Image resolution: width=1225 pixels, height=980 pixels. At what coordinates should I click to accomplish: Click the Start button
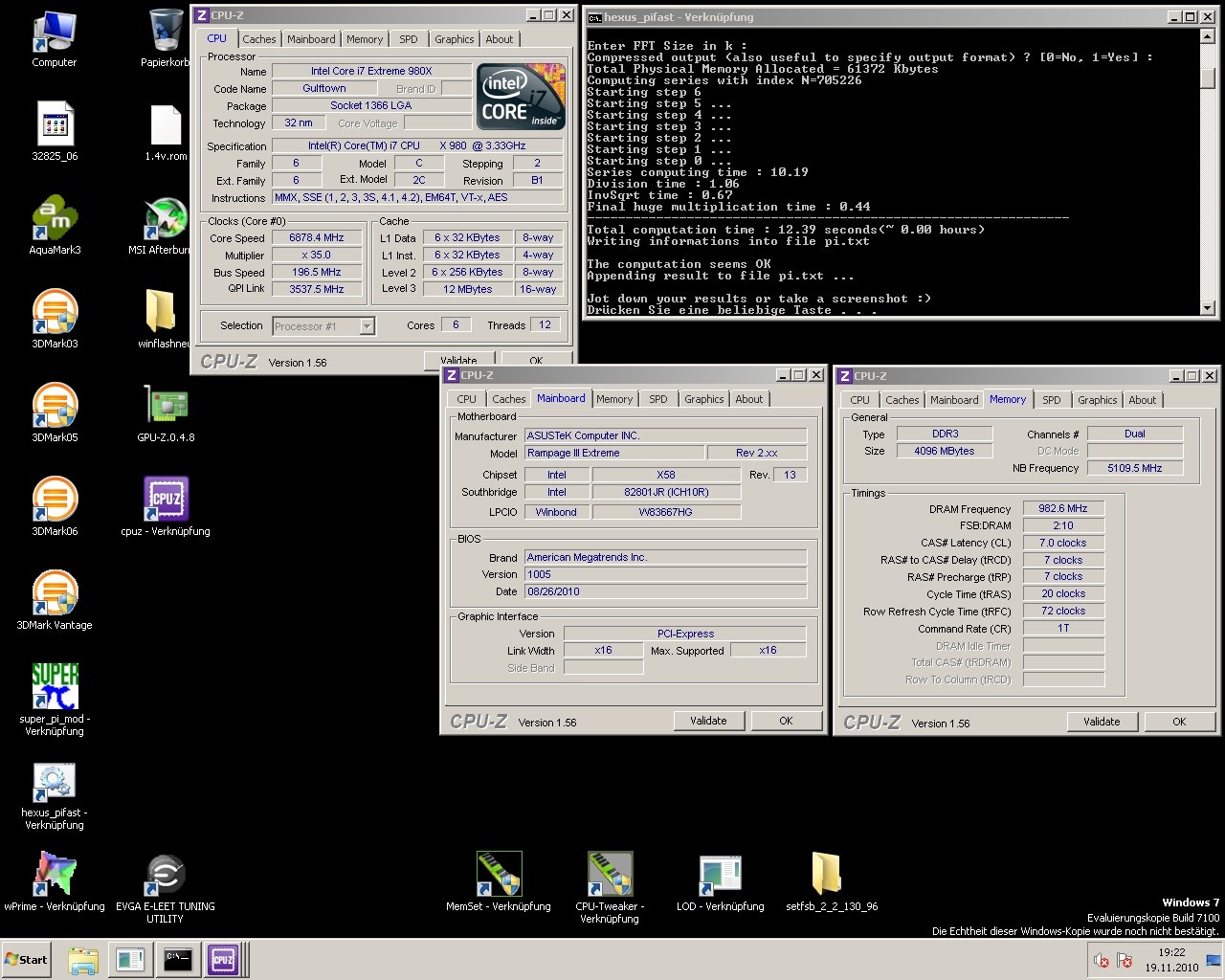coord(27,960)
